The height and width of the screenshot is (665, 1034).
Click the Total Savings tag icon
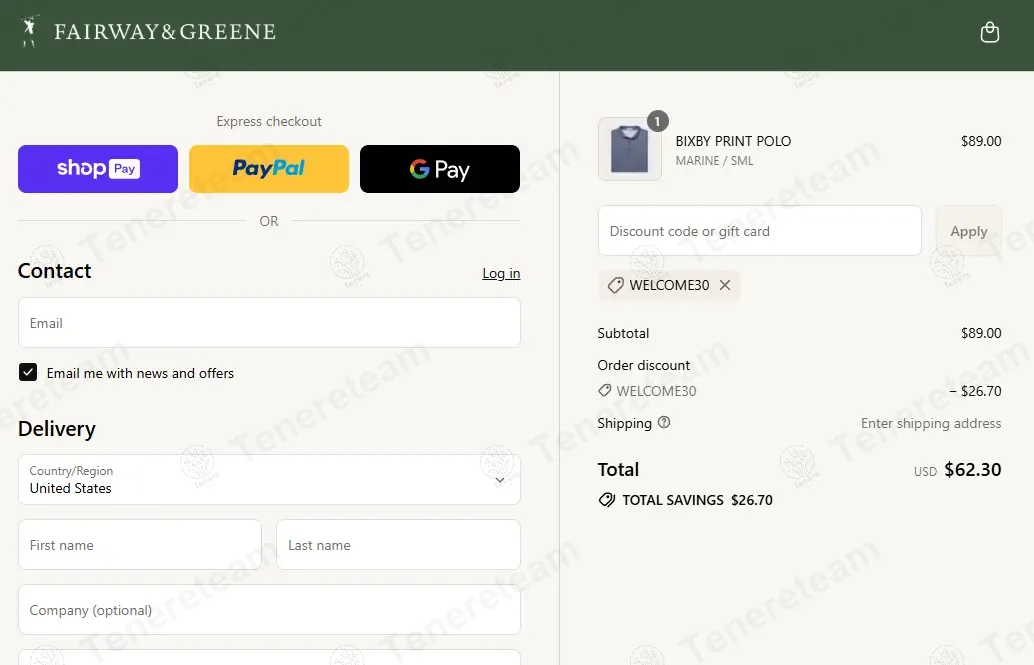click(606, 500)
